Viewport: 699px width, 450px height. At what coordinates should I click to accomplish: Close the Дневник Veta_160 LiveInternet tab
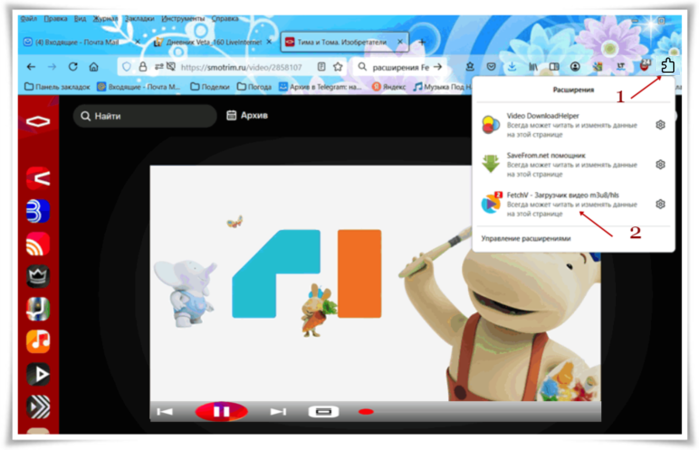[269, 41]
